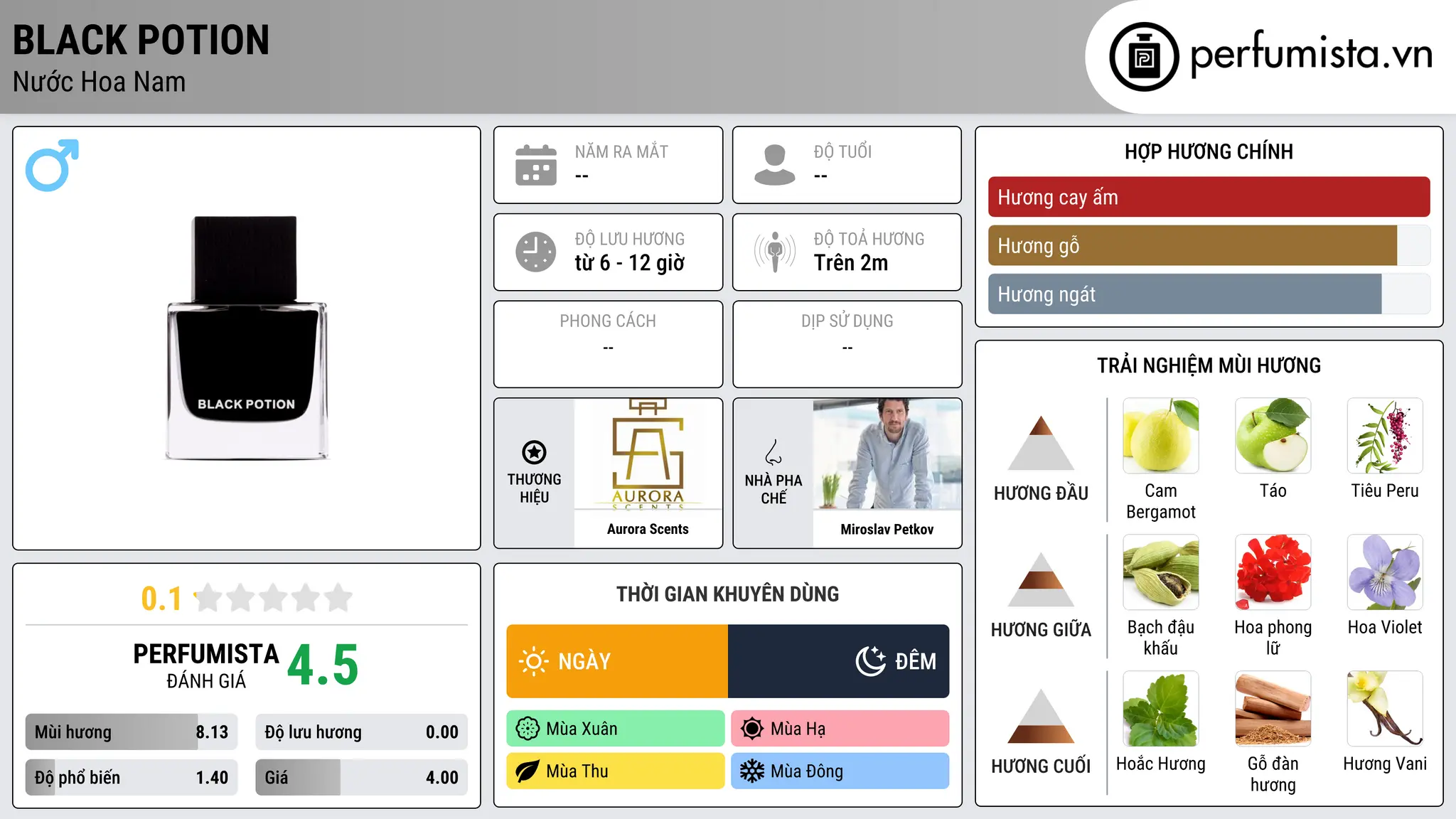Screen dimensions: 1456x819
Task: Click the BLACK POTION title
Action: click(x=141, y=40)
